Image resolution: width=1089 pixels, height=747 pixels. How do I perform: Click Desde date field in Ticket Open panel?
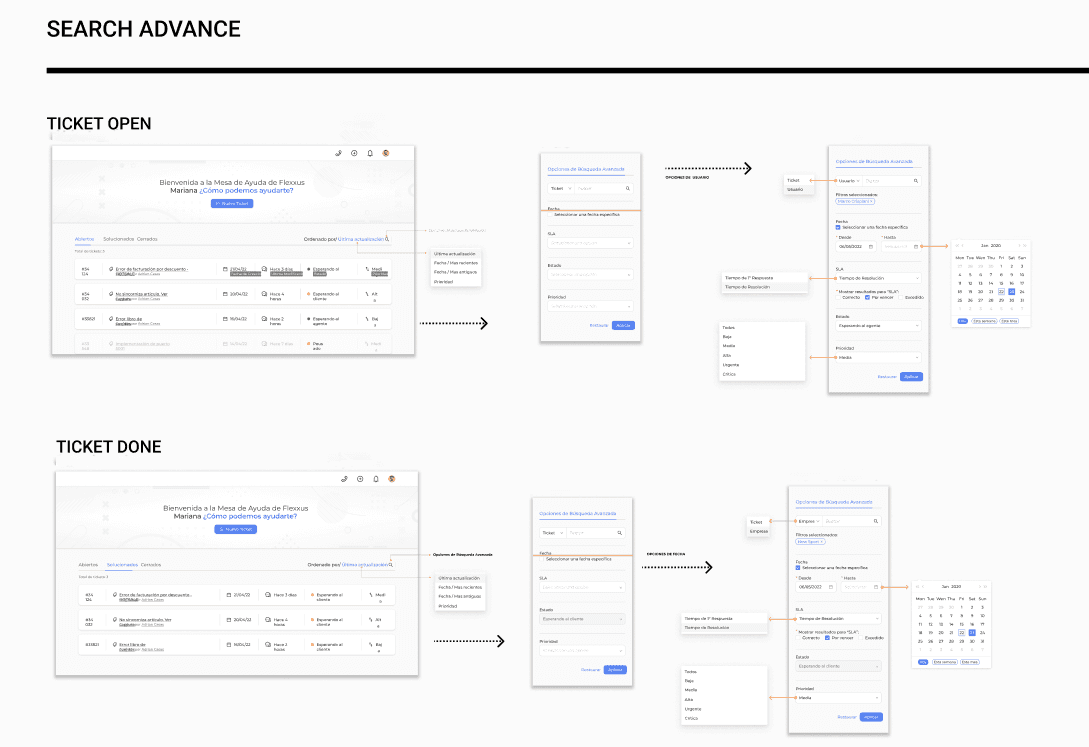pyautogui.click(x=856, y=246)
